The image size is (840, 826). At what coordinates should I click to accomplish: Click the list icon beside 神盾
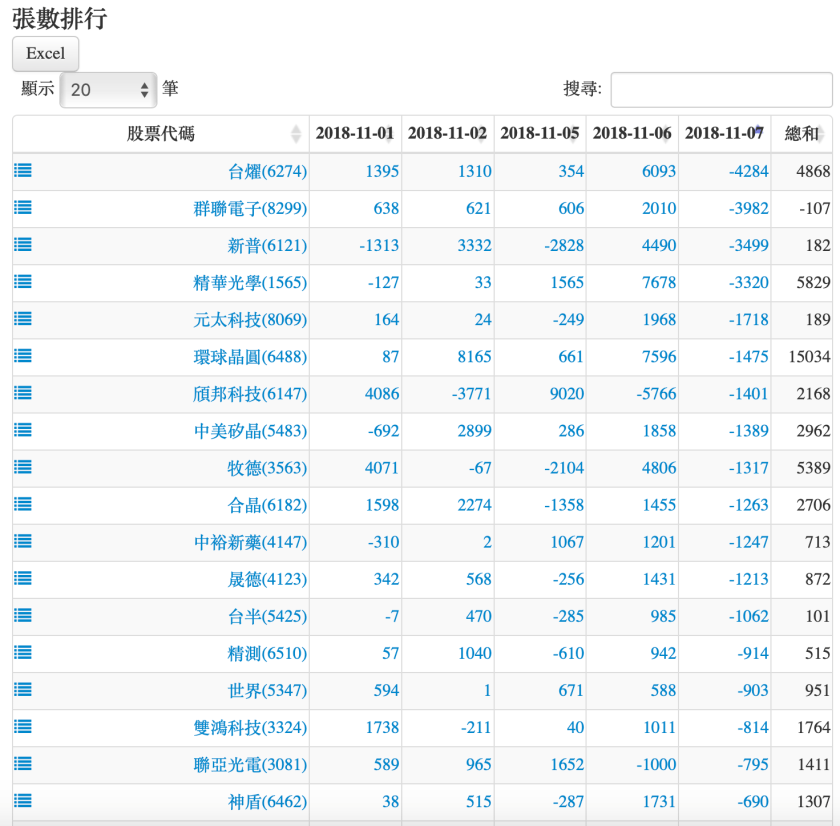21,801
